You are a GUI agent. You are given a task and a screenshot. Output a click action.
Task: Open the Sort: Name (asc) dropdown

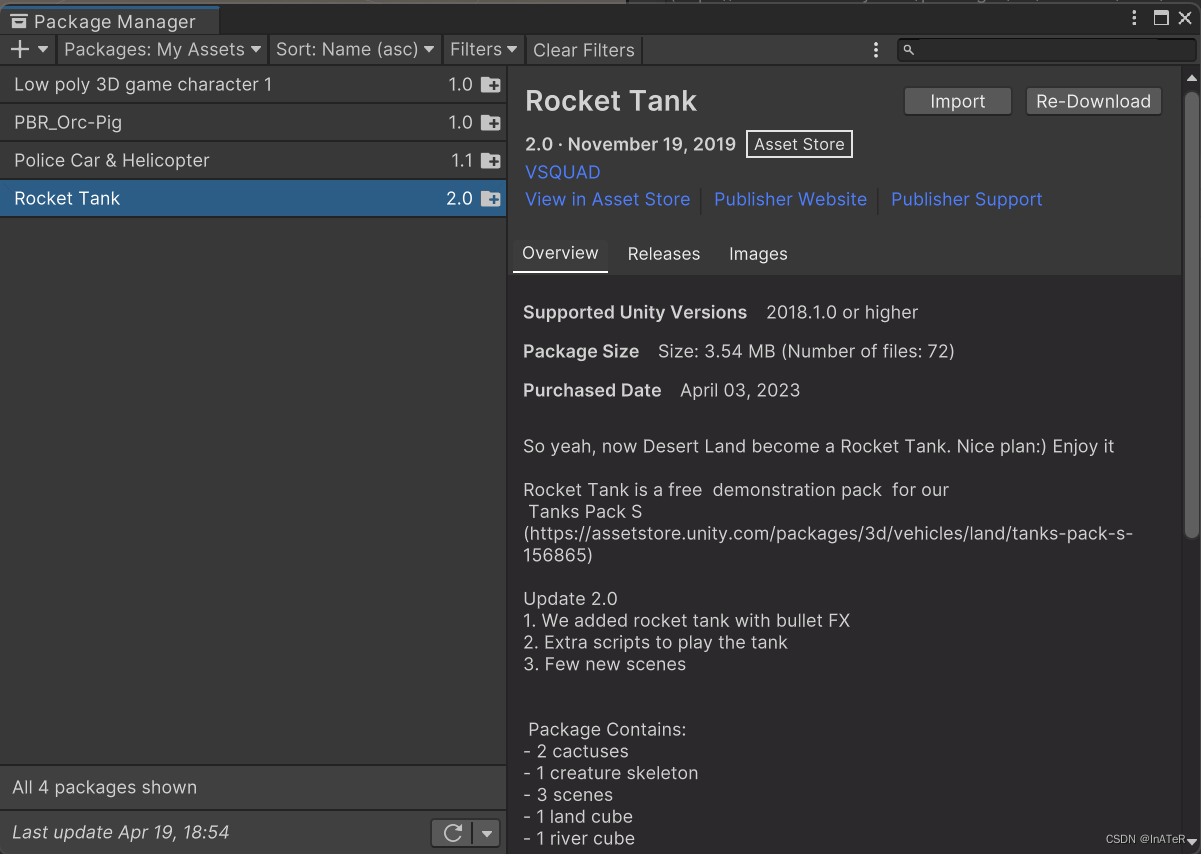[355, 49]
